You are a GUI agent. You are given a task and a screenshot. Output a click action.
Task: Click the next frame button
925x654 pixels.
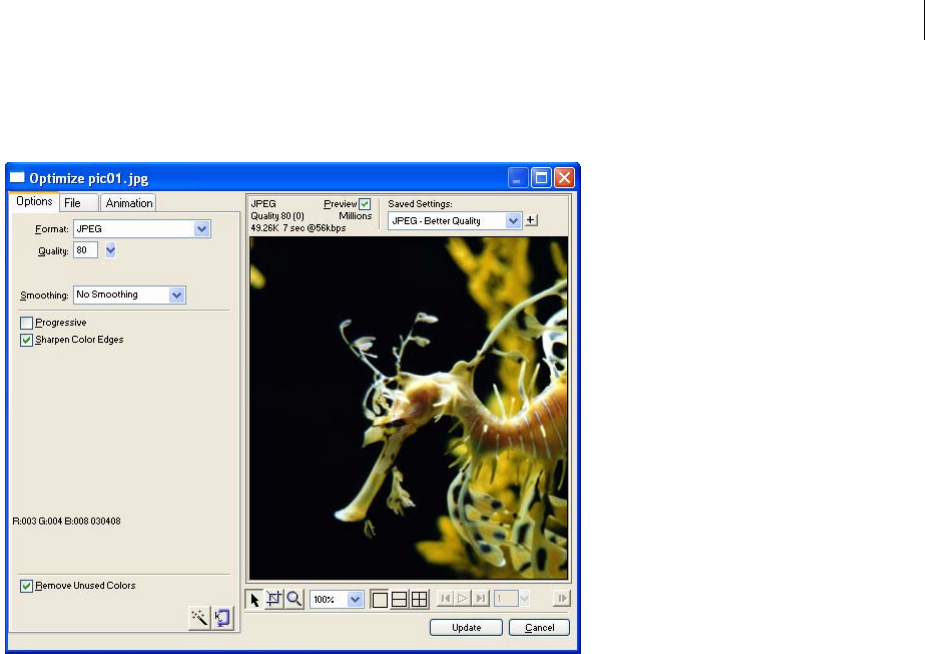tap(562, 599)
